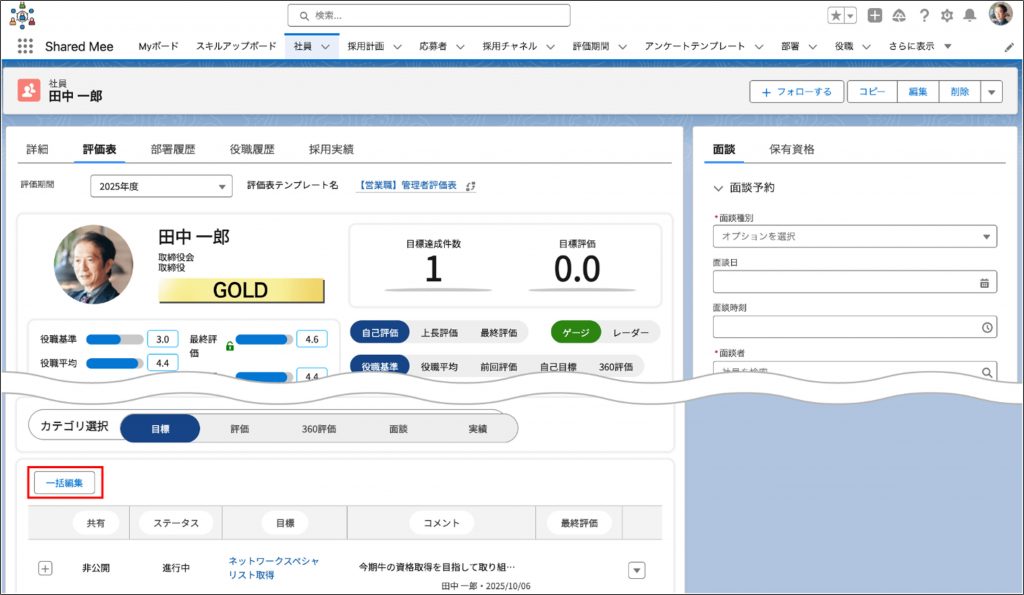1024x595 pixels.
Task: Click the favorites star icon
Action: [x=836, y=15]
